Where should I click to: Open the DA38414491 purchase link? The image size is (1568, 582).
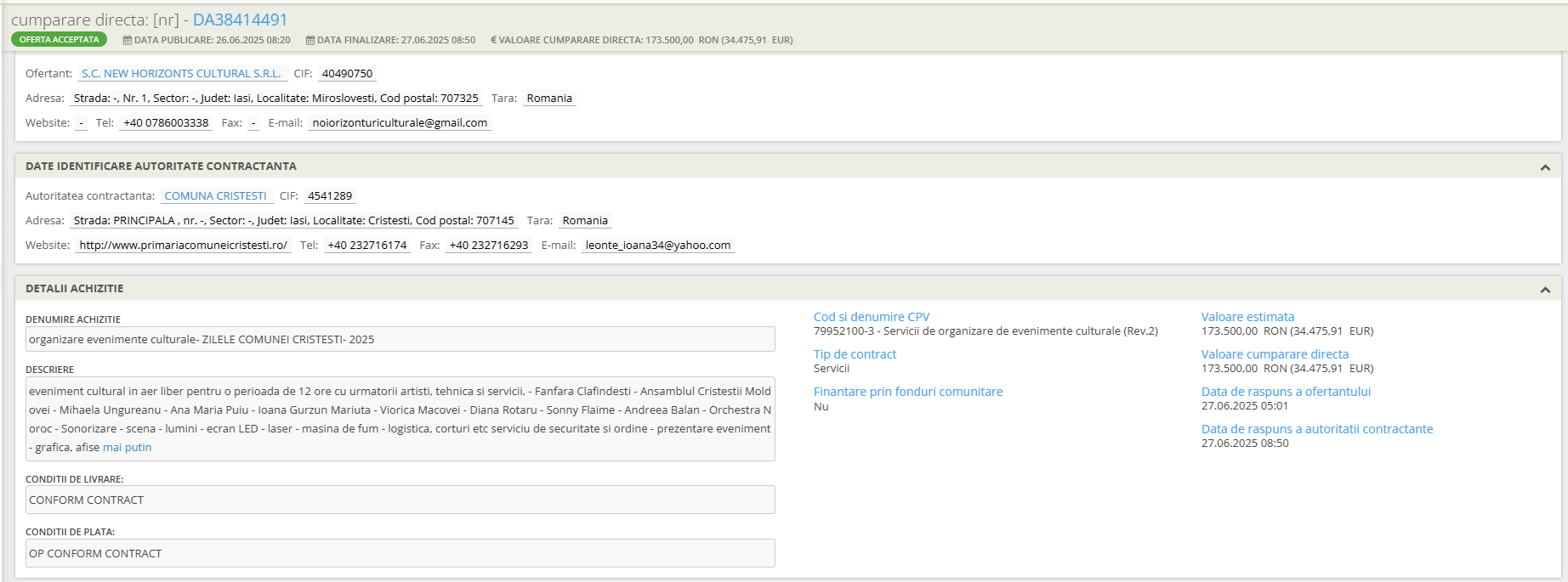(x=240, y=20)
